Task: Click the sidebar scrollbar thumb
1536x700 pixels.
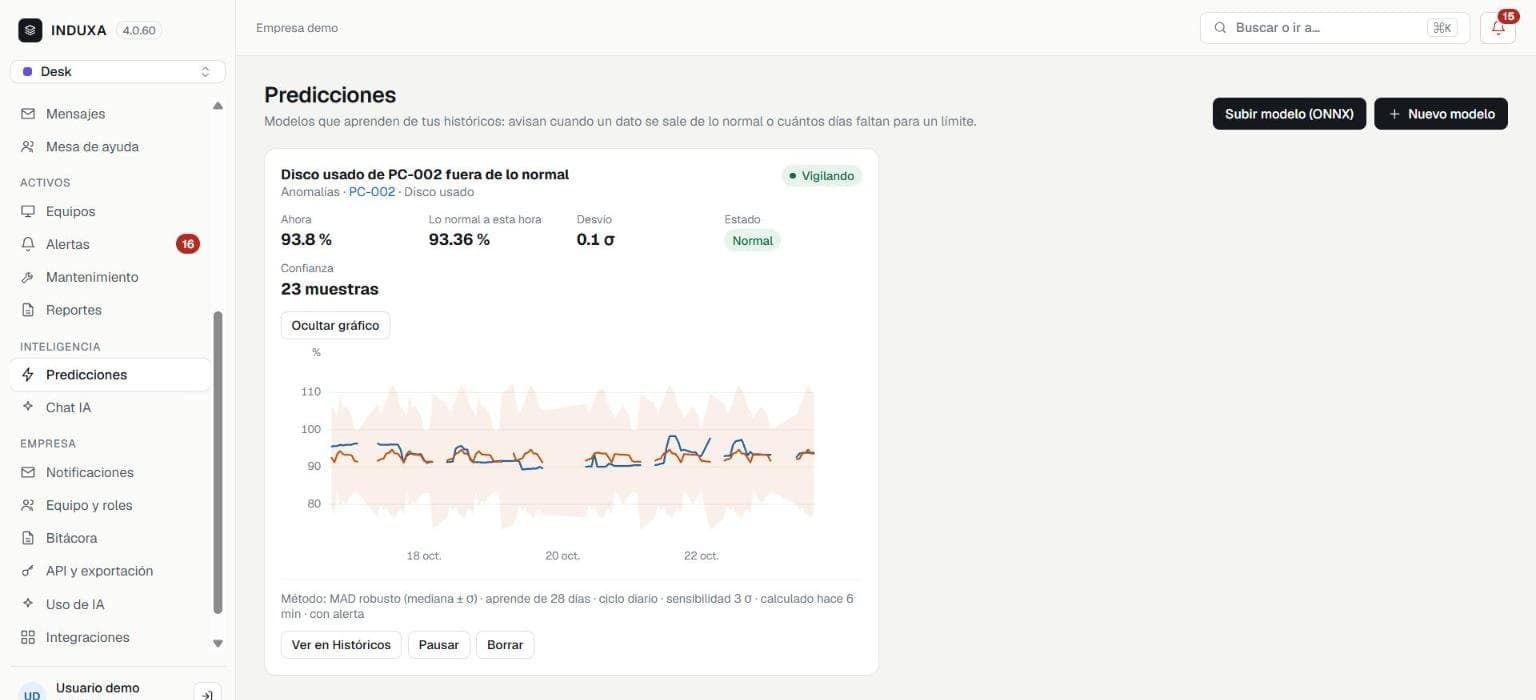Action: point(218,462)
